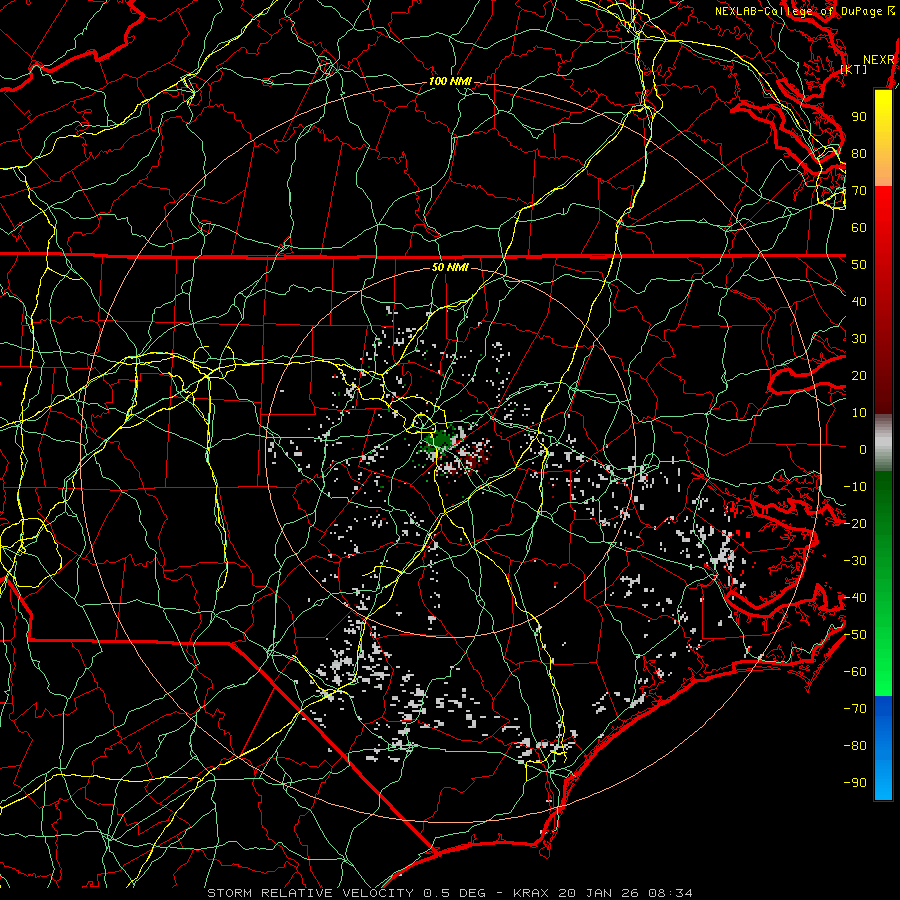This screenshot has height=900, width=900.
Task: Click the "10" value on velocity scale
Action: (859, 413)
